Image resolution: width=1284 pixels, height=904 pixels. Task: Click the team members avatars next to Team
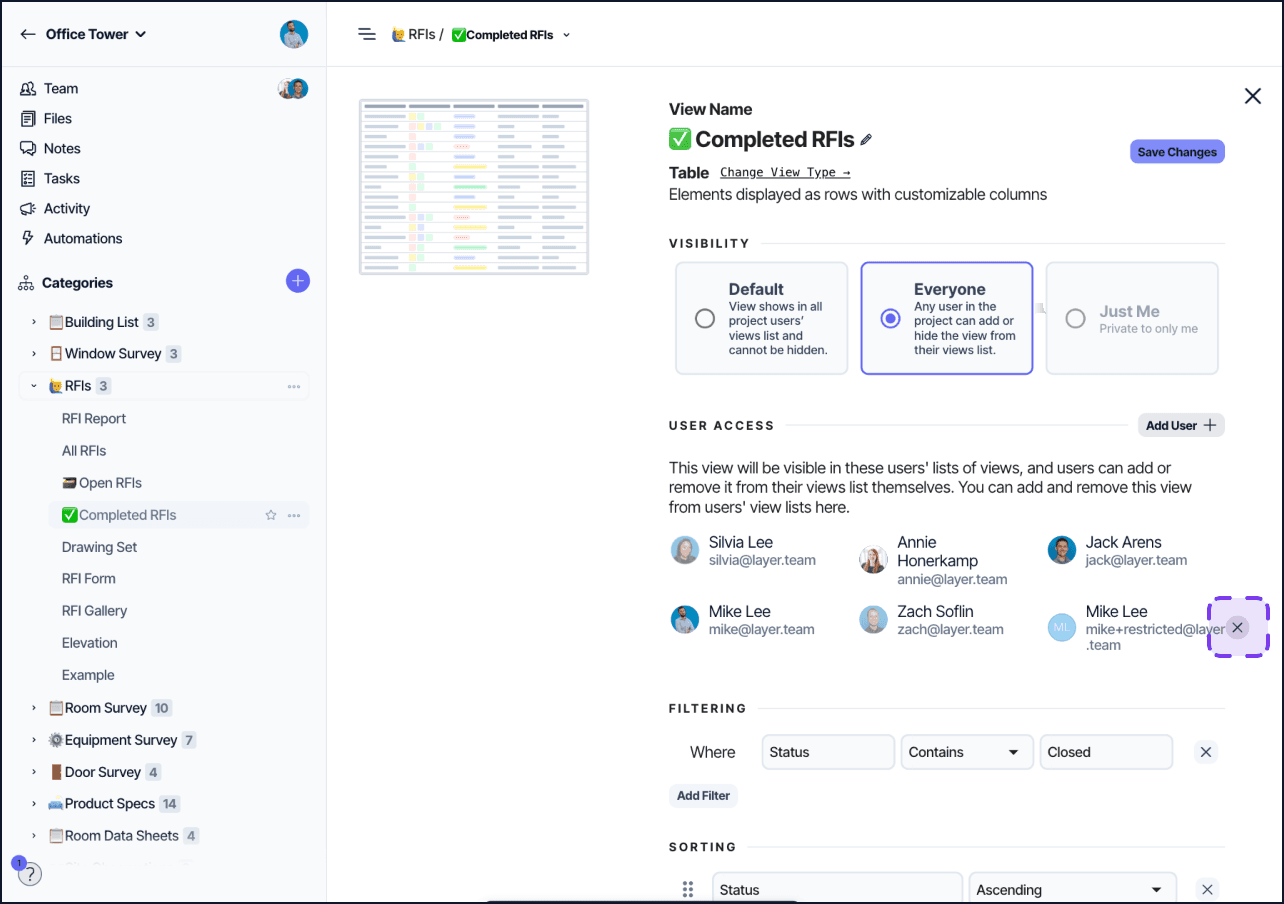[x=293, y=88]
